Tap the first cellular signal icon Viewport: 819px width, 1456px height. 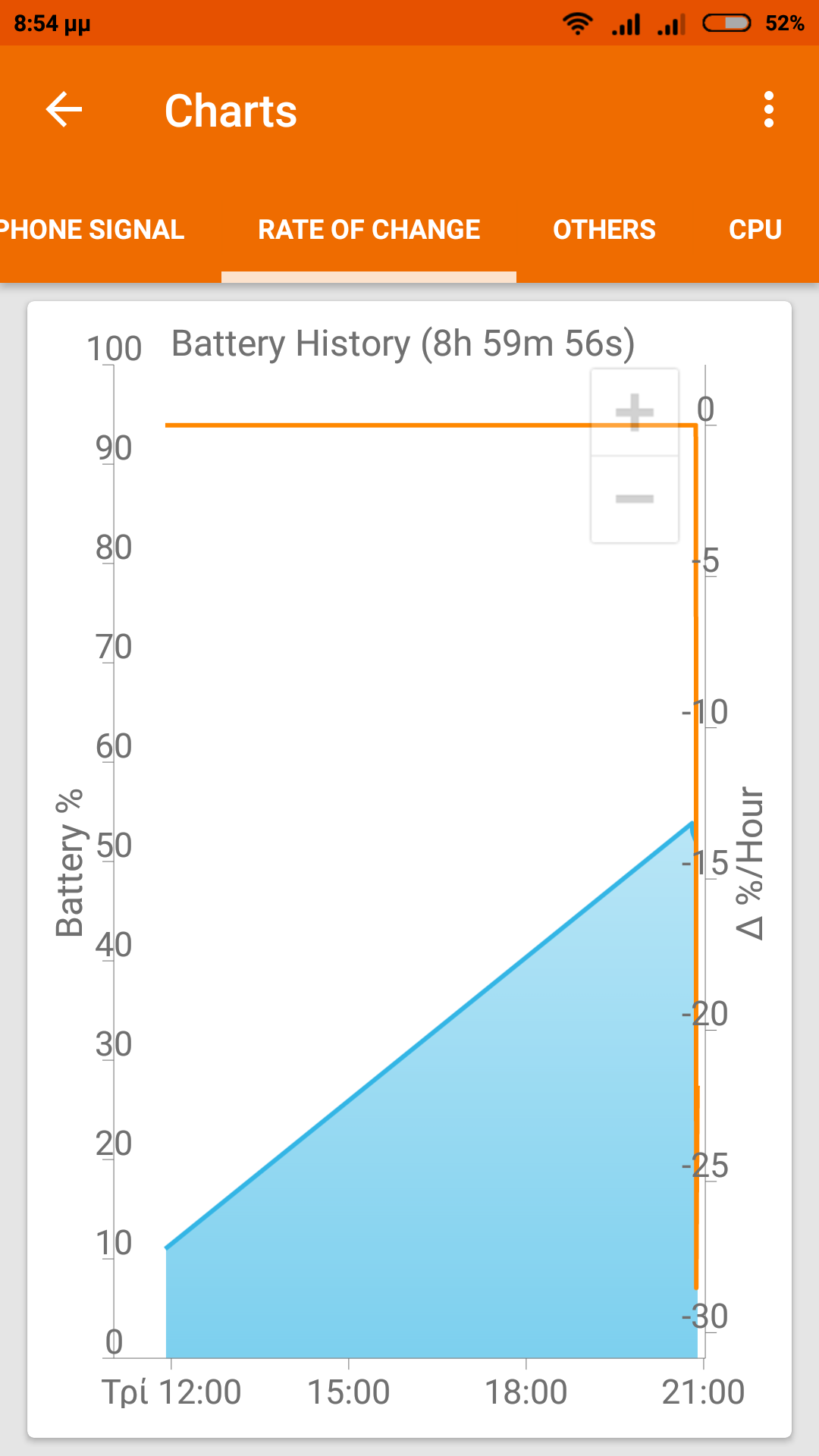point(626,24)
